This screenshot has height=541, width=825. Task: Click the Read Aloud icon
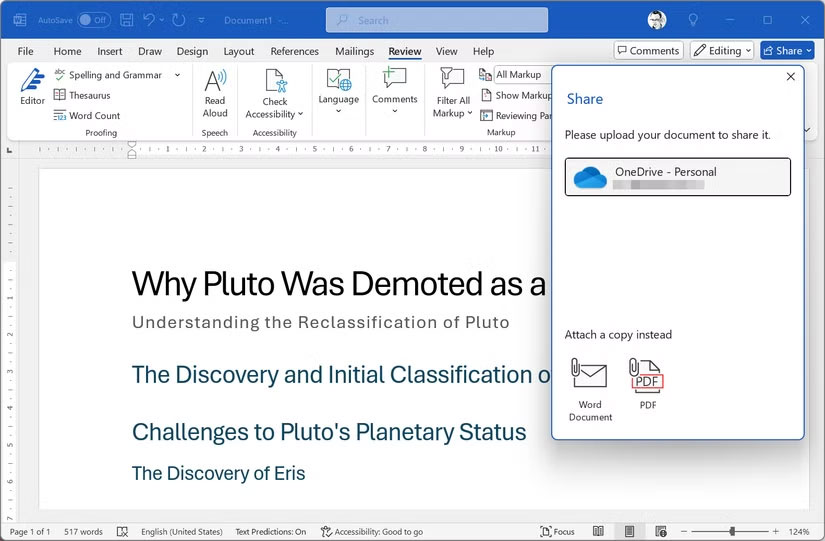pyautogui.click(x=215, y=93)
